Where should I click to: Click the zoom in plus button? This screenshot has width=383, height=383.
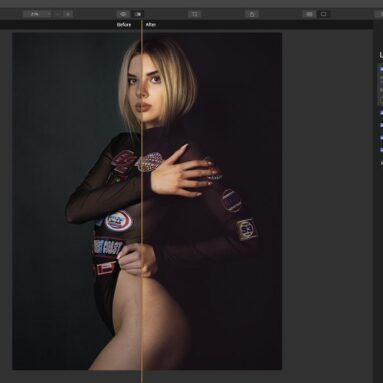click(68, 14)
